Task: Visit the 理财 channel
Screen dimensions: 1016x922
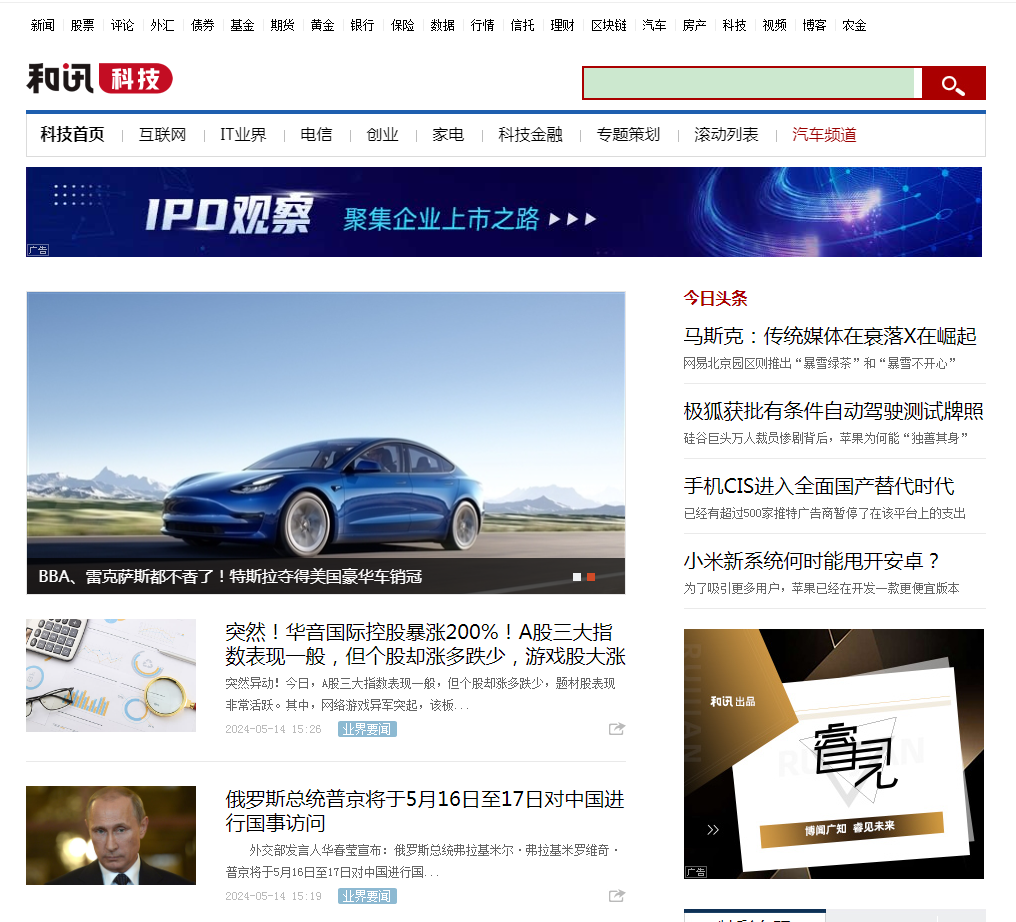Action: pyautogui.click(x=562, y=25)
